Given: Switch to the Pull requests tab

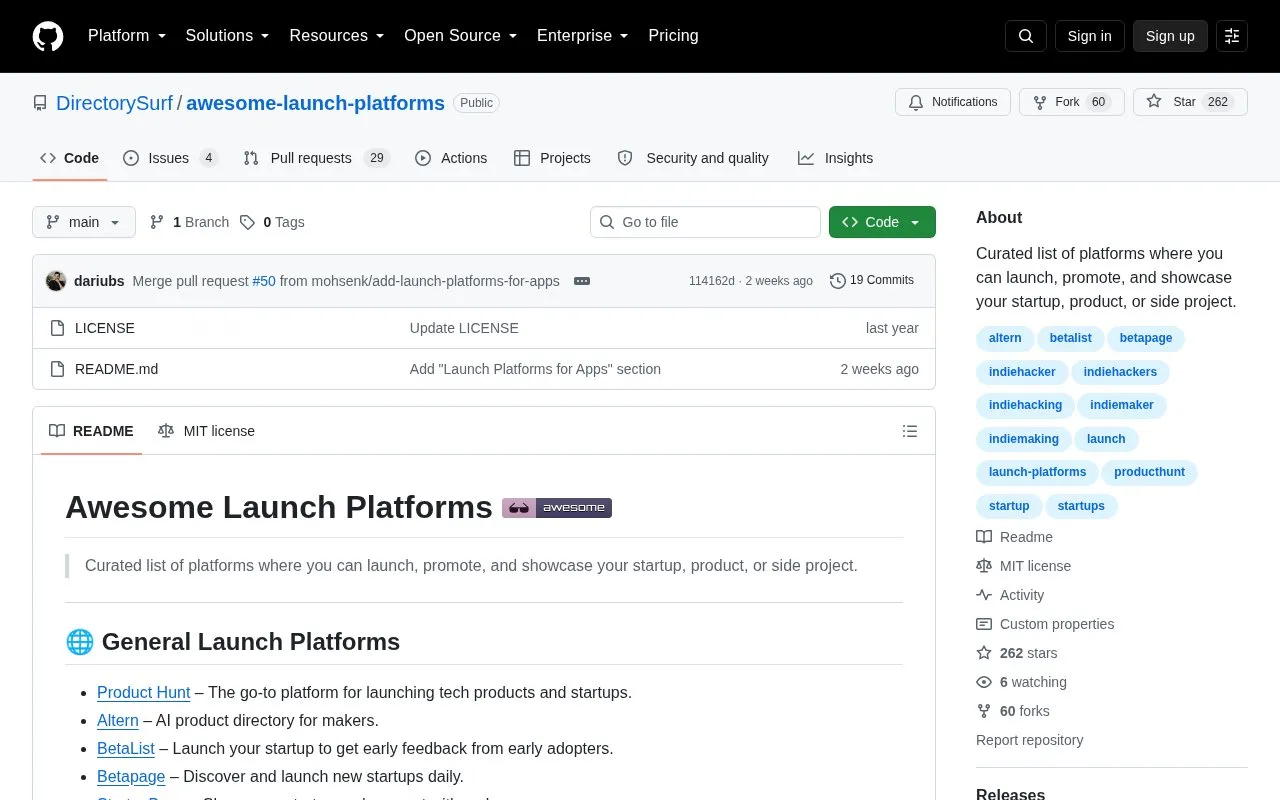Looking at the screenshot, I should pyautogui.click(x=316, y=158).
